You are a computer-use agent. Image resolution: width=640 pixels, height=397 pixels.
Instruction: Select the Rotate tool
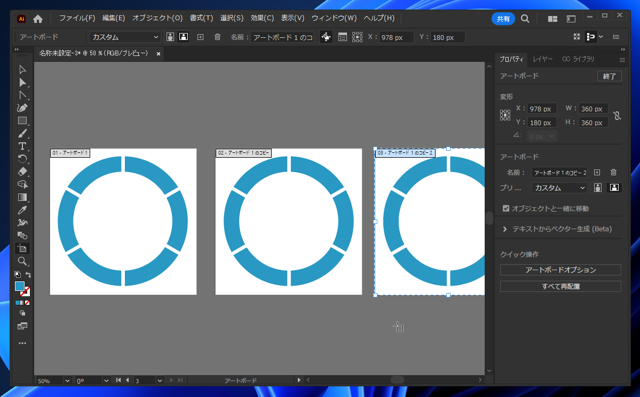[x=22, y=159]
